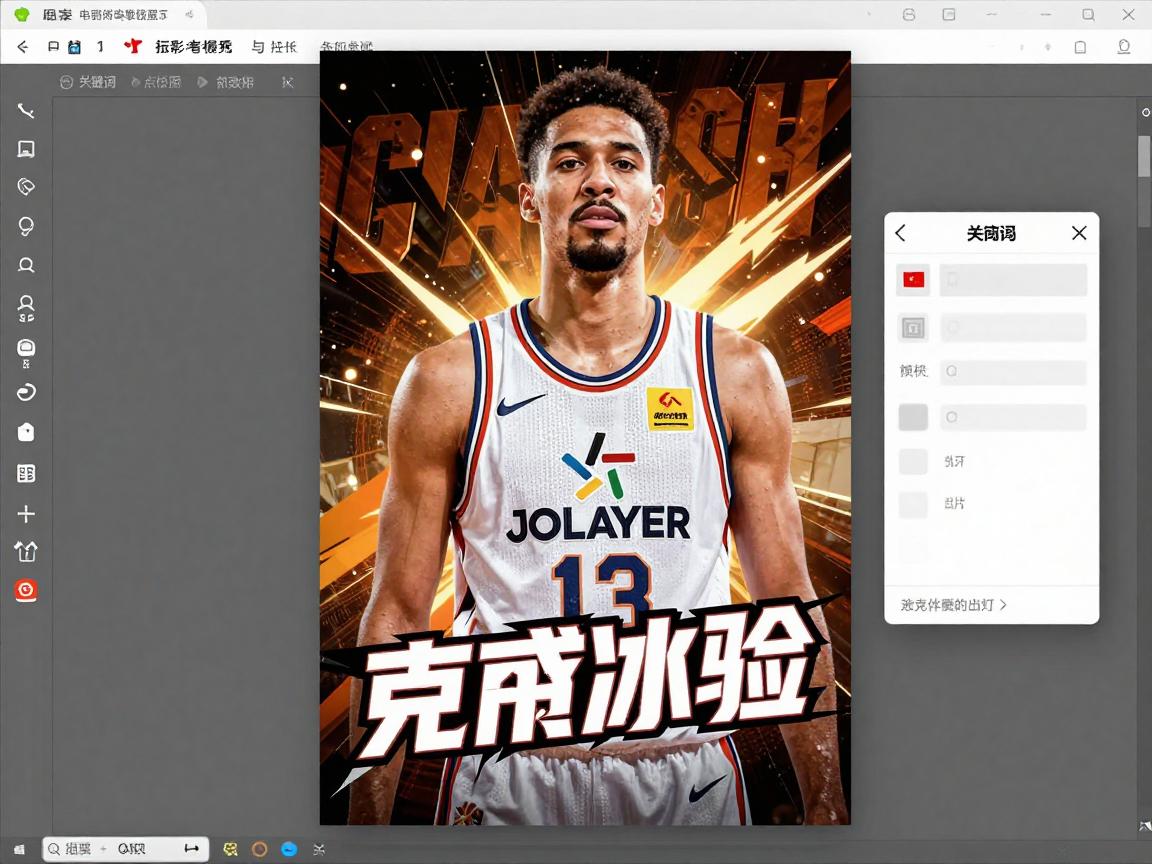Screen dimensions: 1152x864
Task: Go back using popup panel's left chevron
Action: tap(900, 233)
